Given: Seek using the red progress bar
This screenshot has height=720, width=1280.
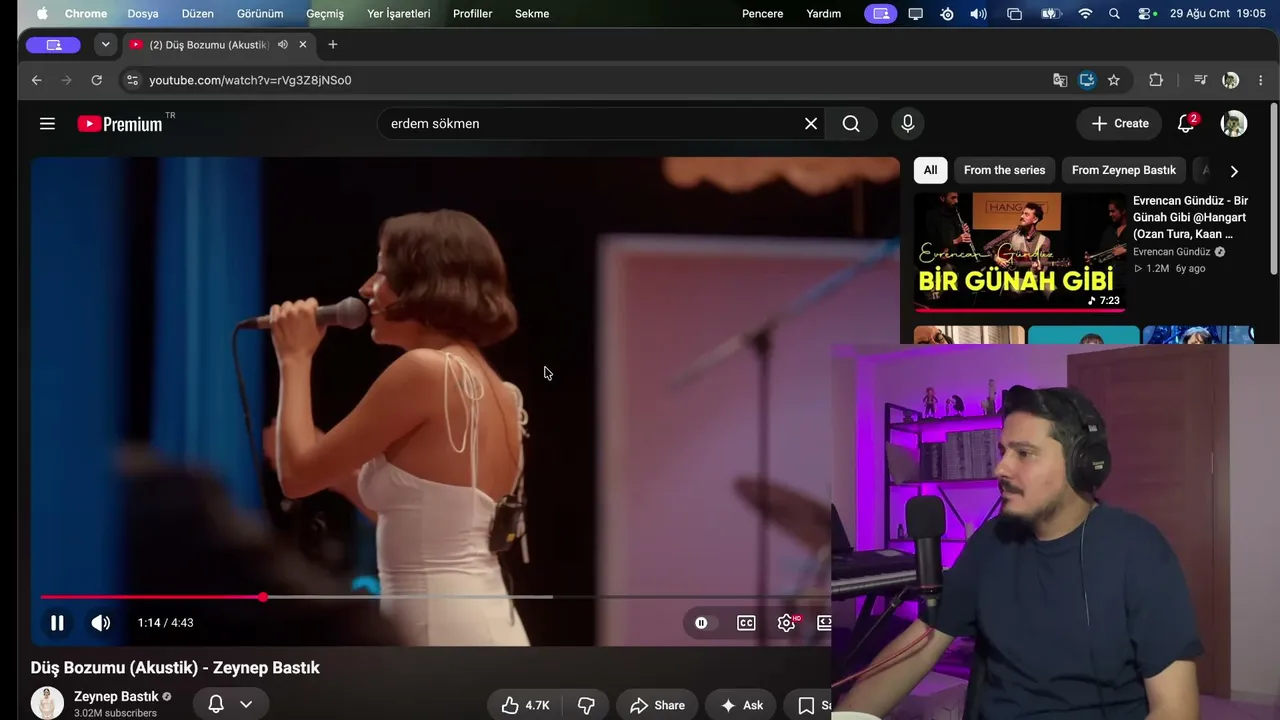Looking at the screenshot, I should 436,597.
